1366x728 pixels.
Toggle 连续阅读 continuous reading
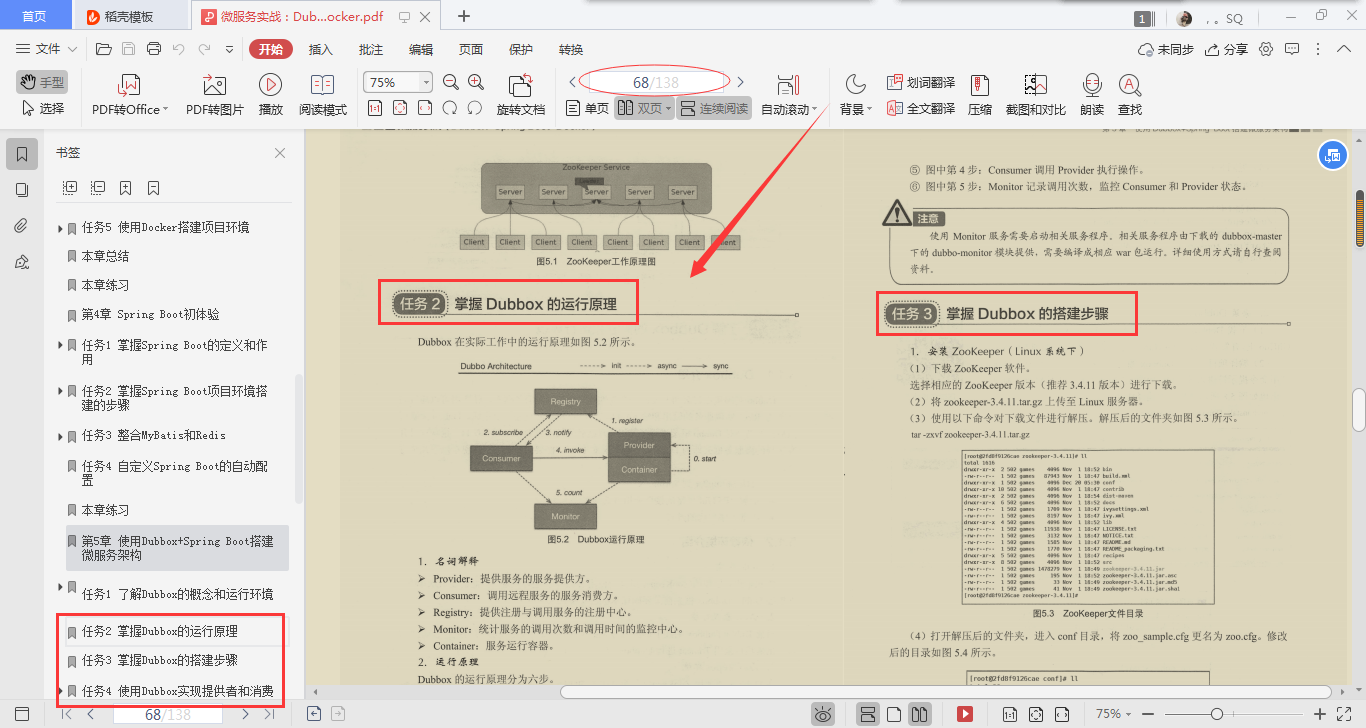pos(715,108)
